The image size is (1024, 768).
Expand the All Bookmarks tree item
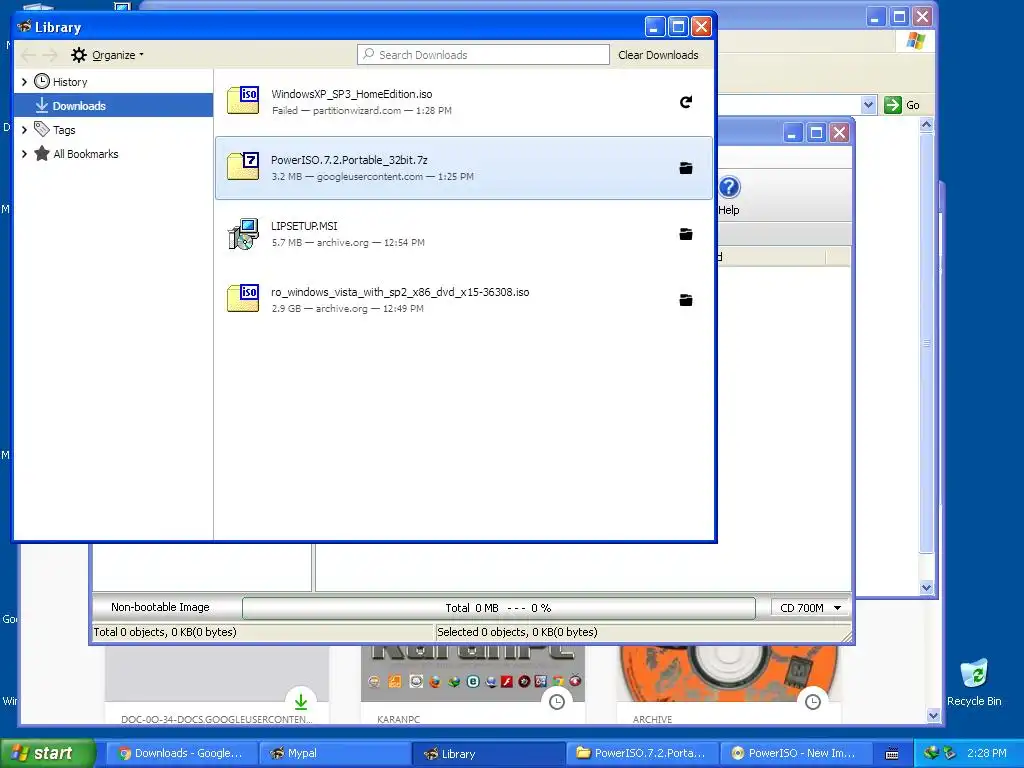(x=24, y=154)
